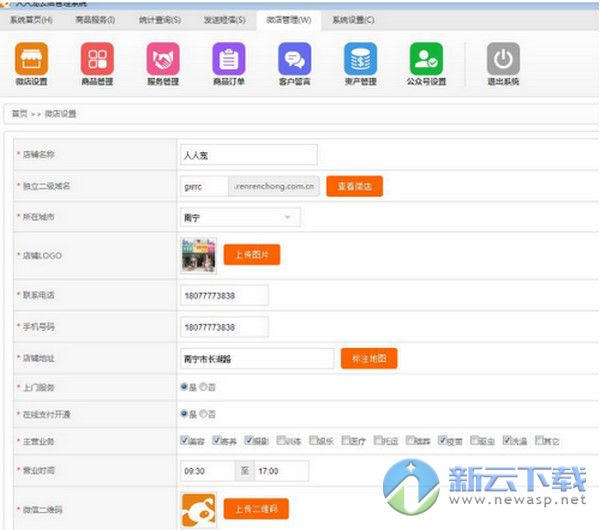The image size is (600, 530).
Task: Click the 联系电话 phone number field
Action: coord(224,295)
